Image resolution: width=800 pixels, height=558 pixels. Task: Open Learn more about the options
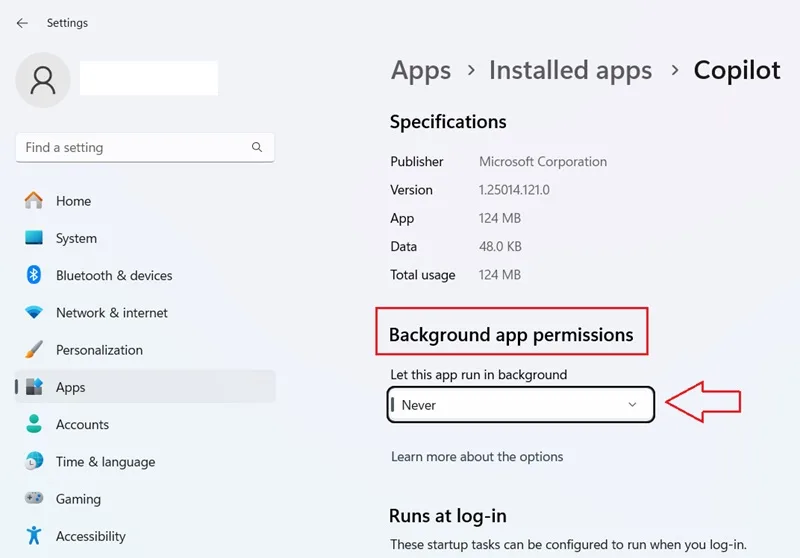coord(477,456)
